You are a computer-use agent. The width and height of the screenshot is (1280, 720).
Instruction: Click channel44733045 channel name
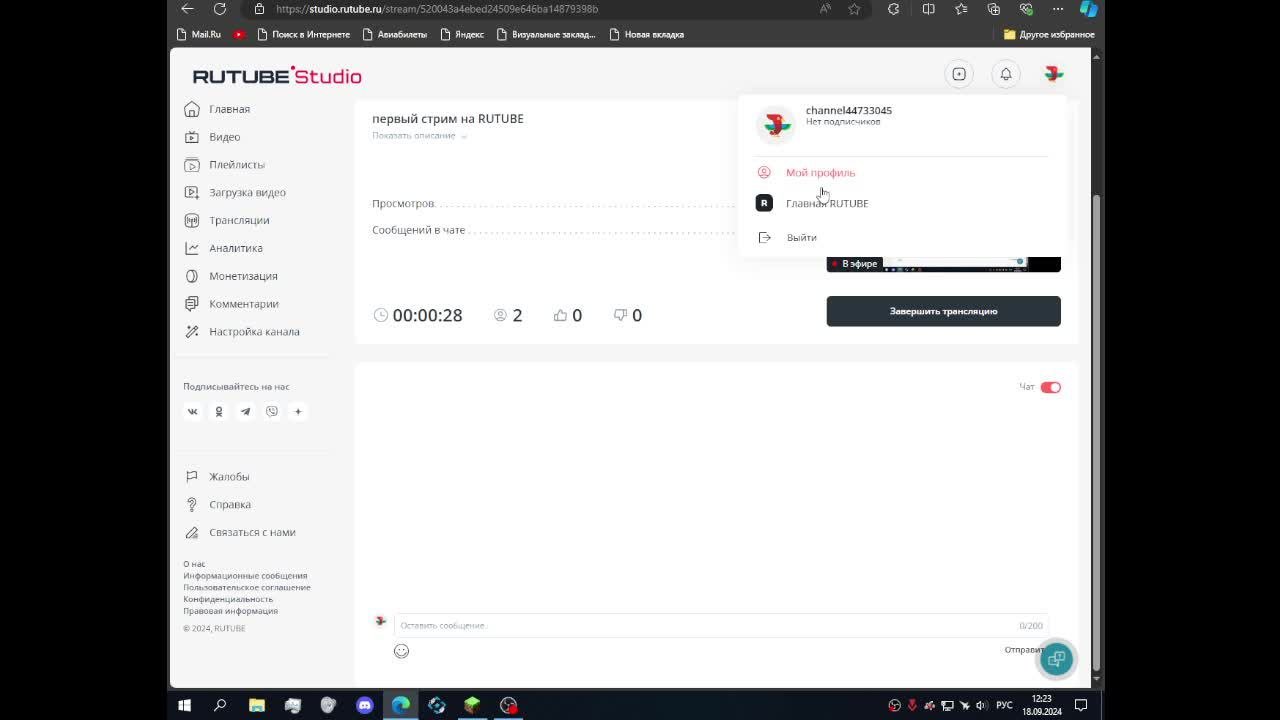coord(849,110)
